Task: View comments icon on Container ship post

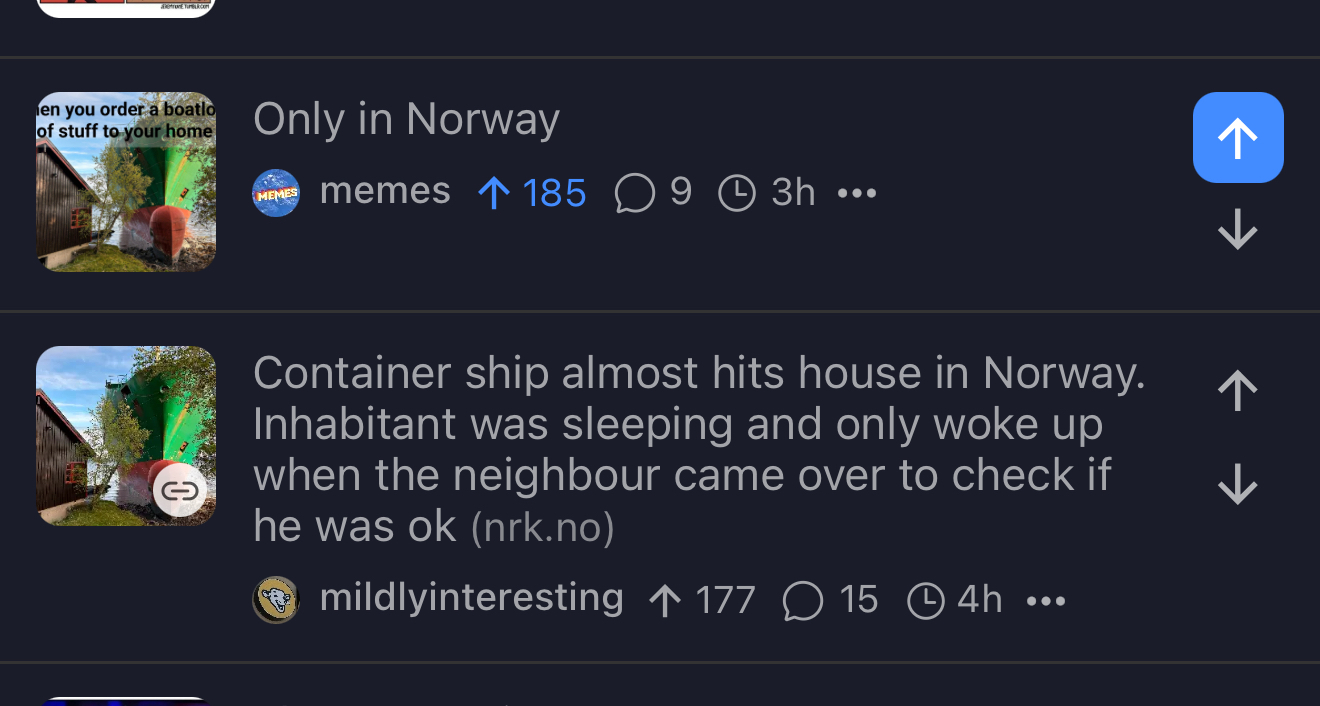Action: (x=803, y=601)
